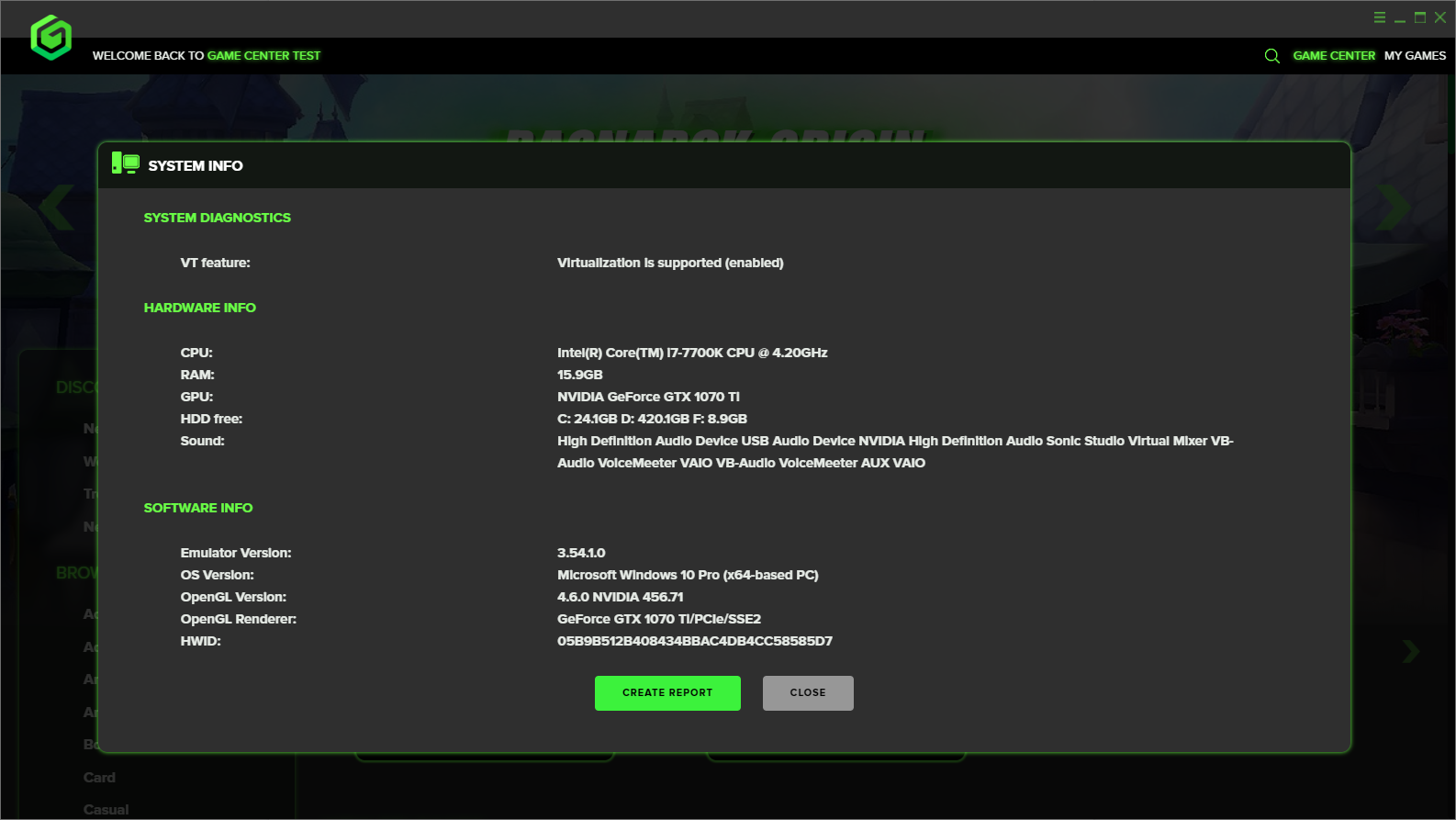Click the System Info monitor icon
The image size is (1456, 820).
125,163
